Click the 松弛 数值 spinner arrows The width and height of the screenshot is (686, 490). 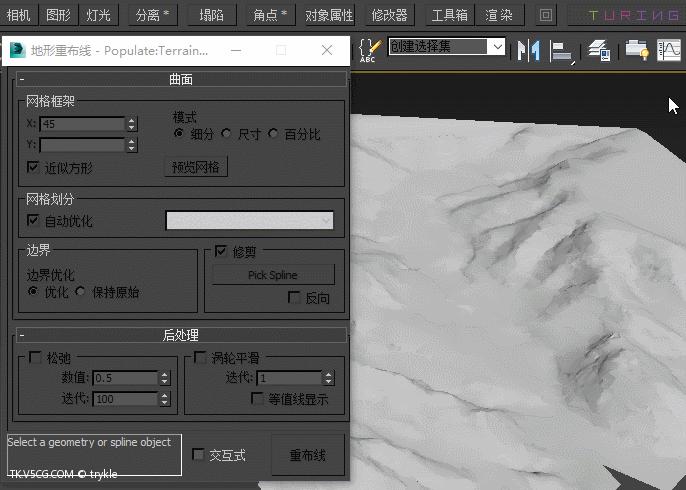tap(164, 378)
